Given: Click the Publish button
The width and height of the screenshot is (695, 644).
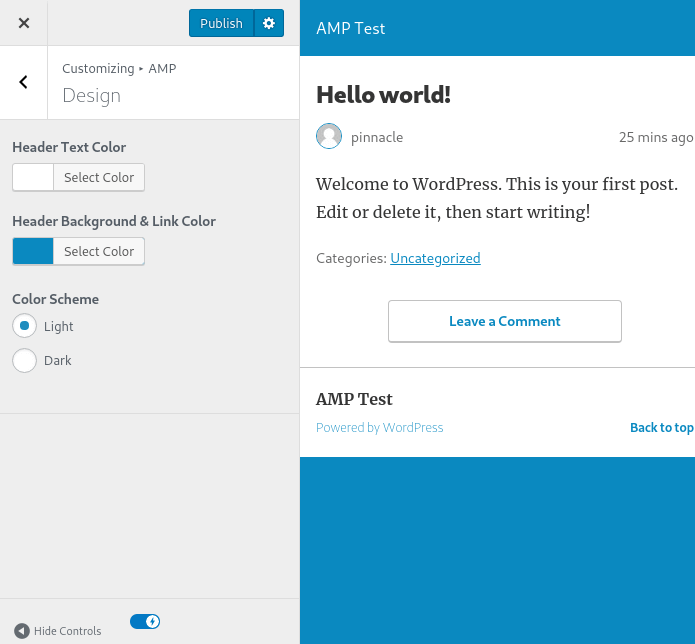Looking at the screenshot, I should click(x=221, y=23).
